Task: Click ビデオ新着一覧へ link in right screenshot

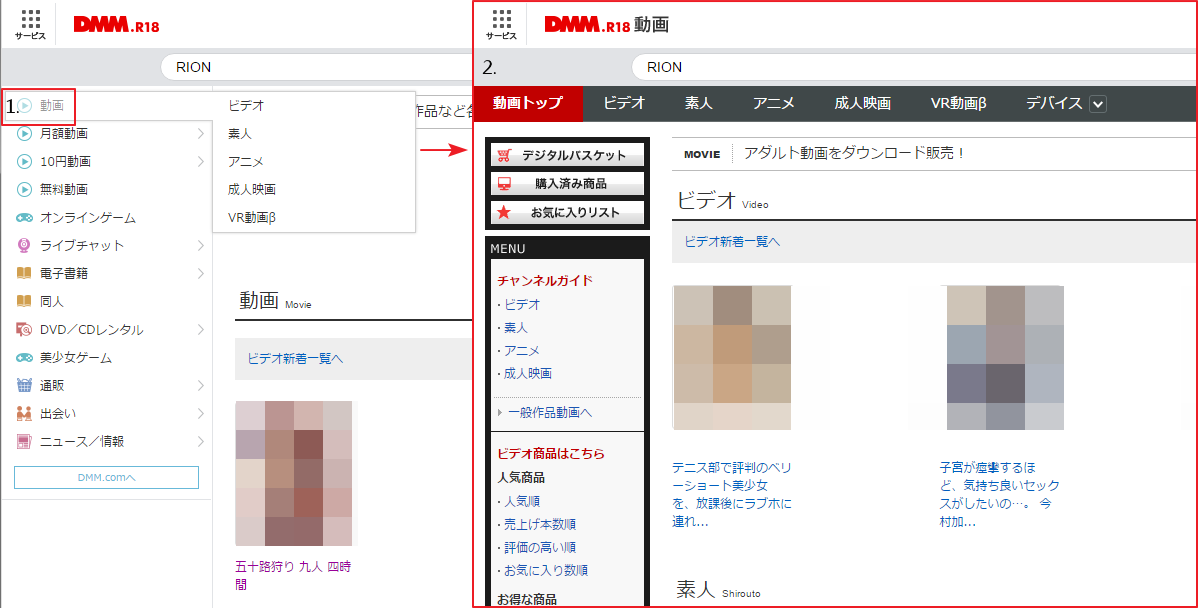Action: coord(732,241)
